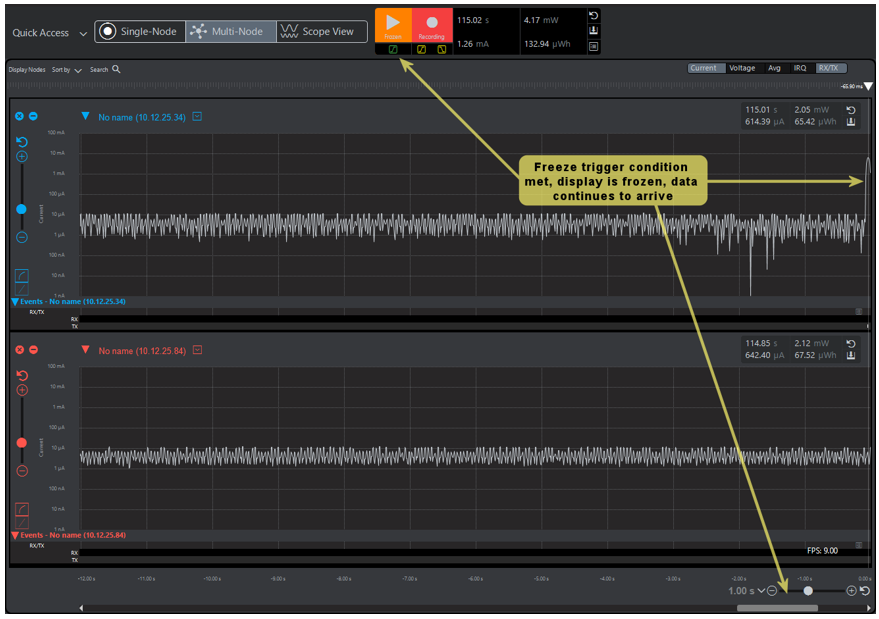Zoom in on the red node's current axis

(22, 390)
